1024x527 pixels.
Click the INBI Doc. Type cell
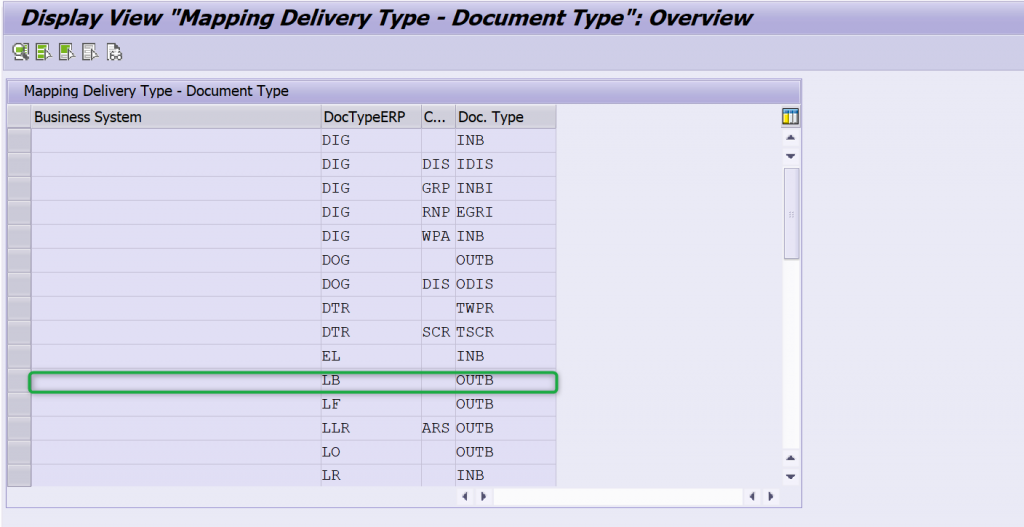click(505, 189)
